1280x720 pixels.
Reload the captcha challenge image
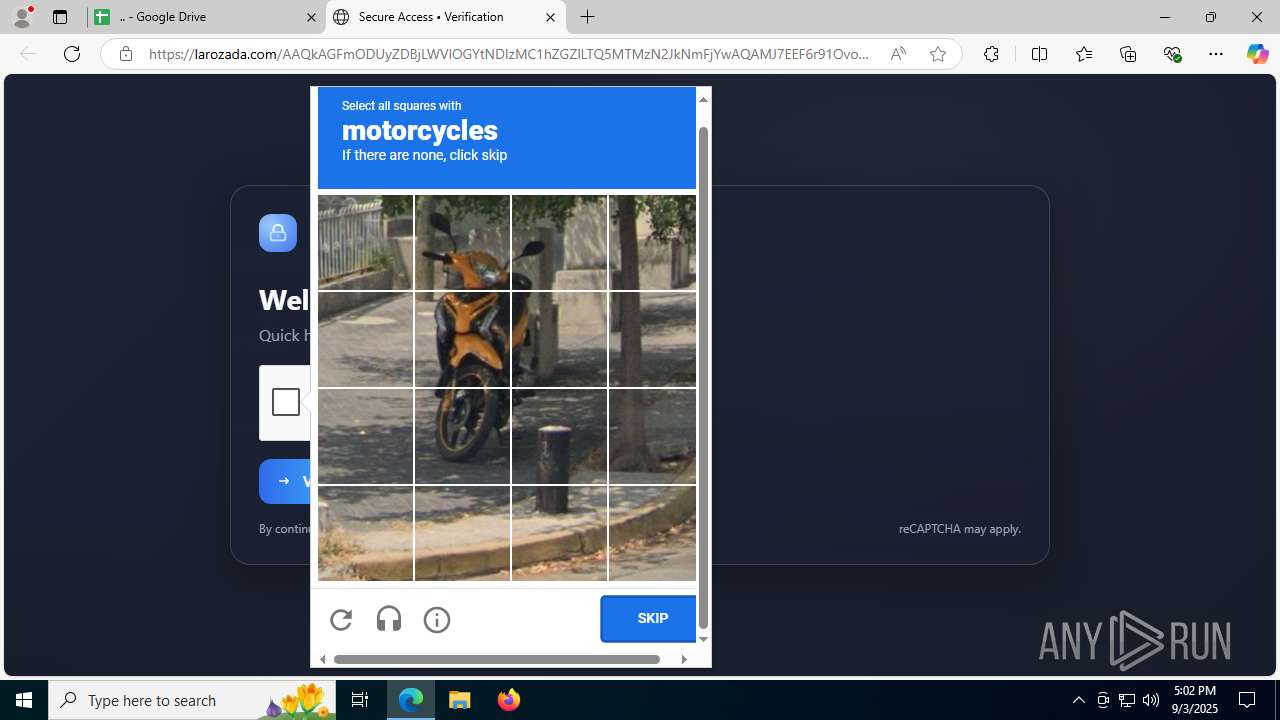click(x=341, y=619)
